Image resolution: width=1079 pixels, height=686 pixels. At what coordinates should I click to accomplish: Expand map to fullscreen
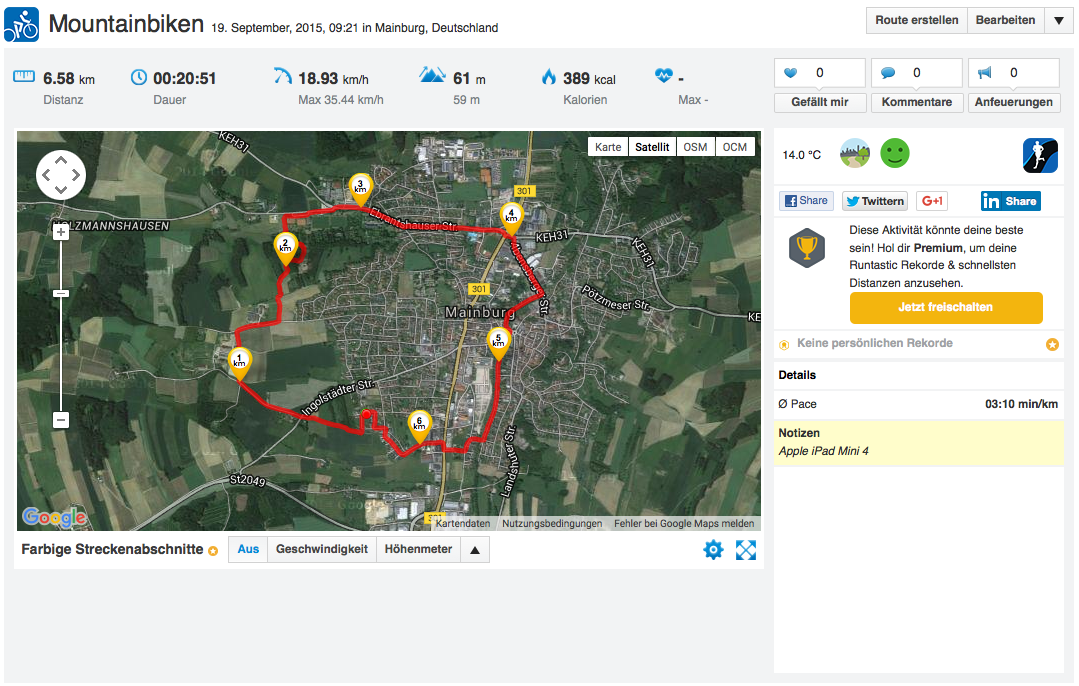tap(746, 550)
